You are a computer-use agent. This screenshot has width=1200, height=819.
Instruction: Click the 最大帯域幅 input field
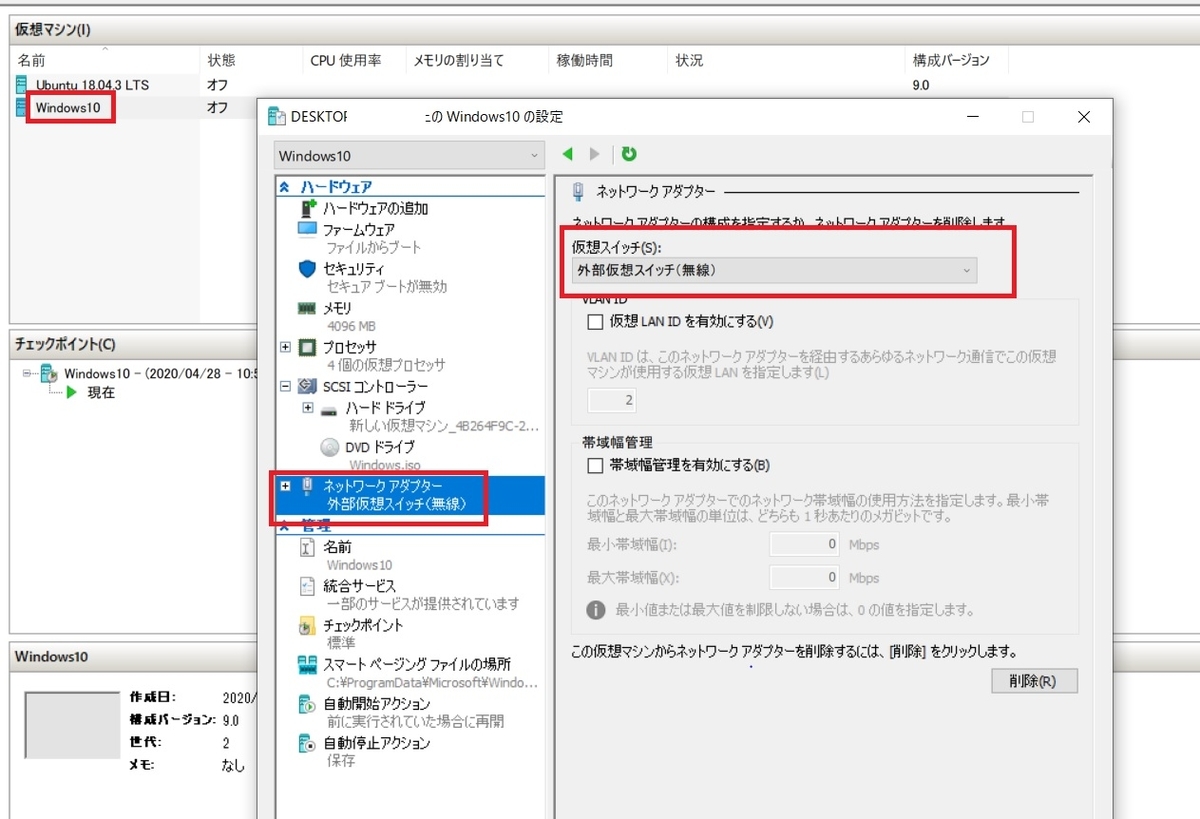click(805, 577)
